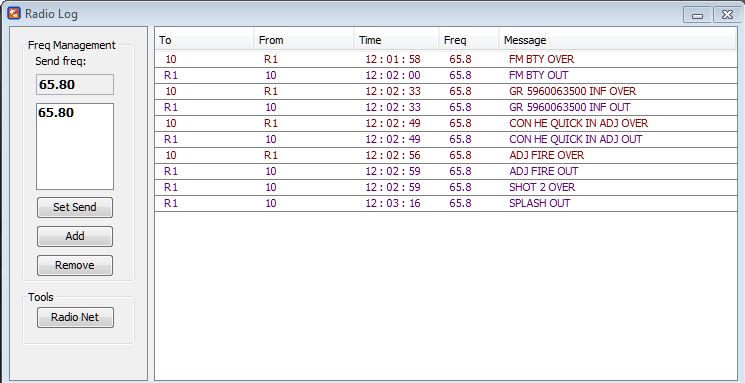The width and height of the screenshot is (745, 383).
Task: Open the Radio Net tool
Action: tap(75, 317)
